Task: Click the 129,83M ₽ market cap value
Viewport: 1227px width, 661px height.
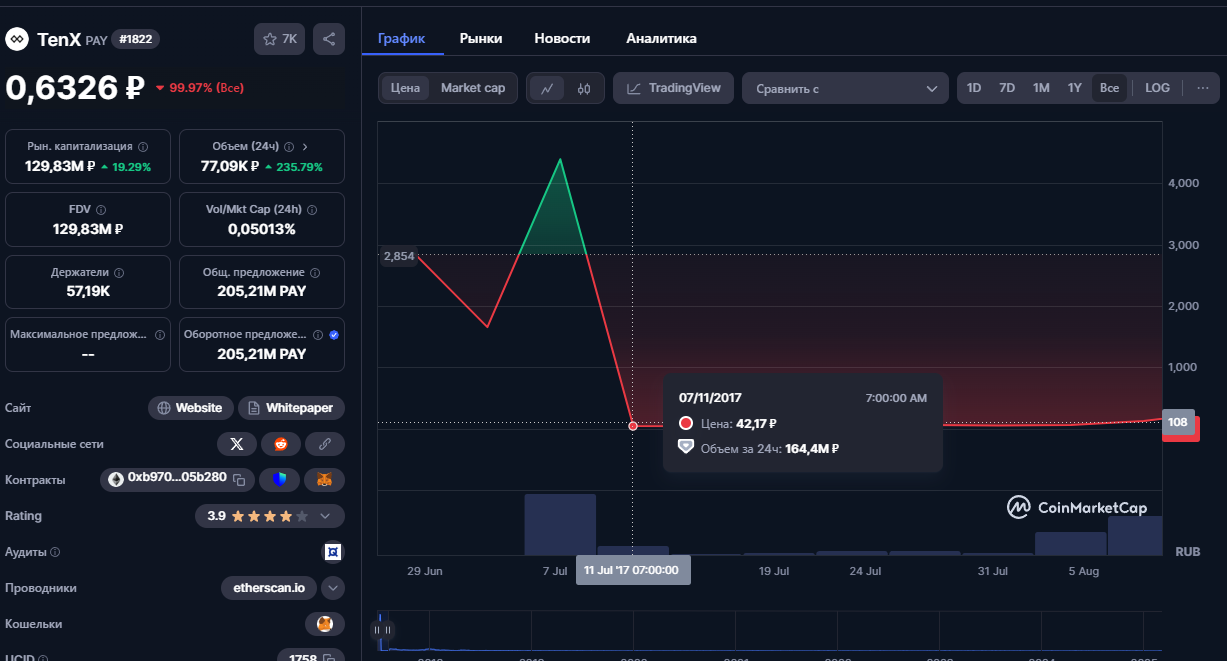Action: pos(60,167)
